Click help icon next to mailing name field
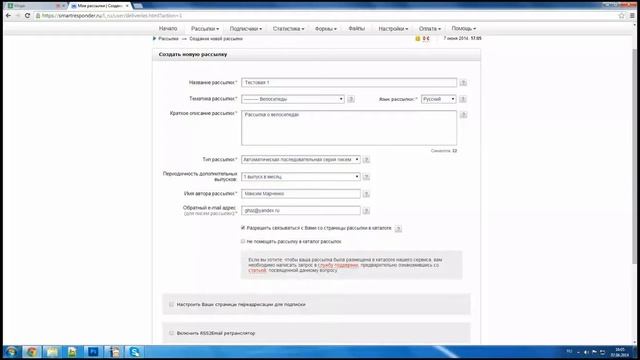 tap(463, 82)
